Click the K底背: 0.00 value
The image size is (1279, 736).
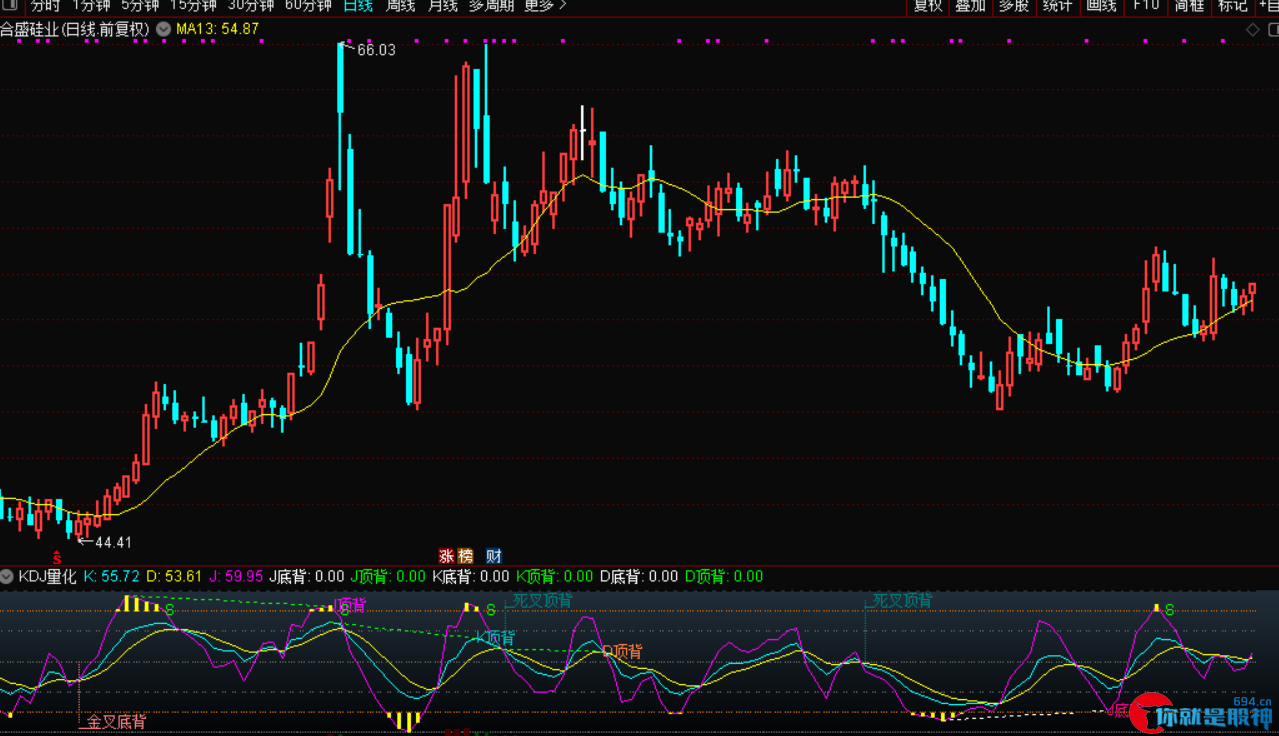[x=471, y=576]
